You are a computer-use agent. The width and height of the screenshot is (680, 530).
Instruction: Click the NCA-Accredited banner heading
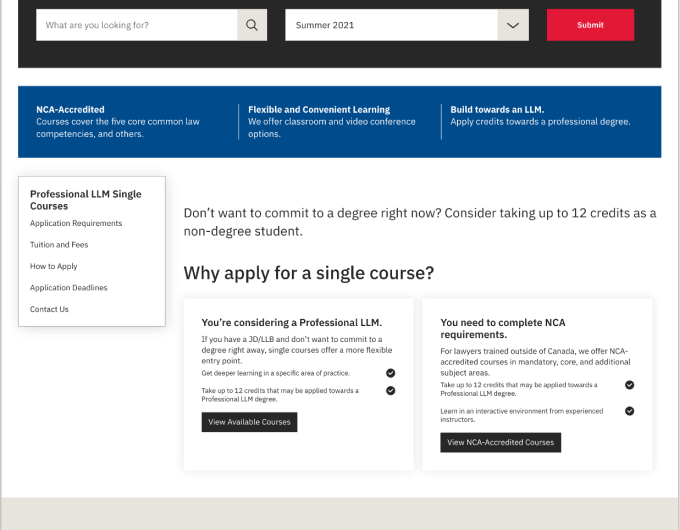70,110
